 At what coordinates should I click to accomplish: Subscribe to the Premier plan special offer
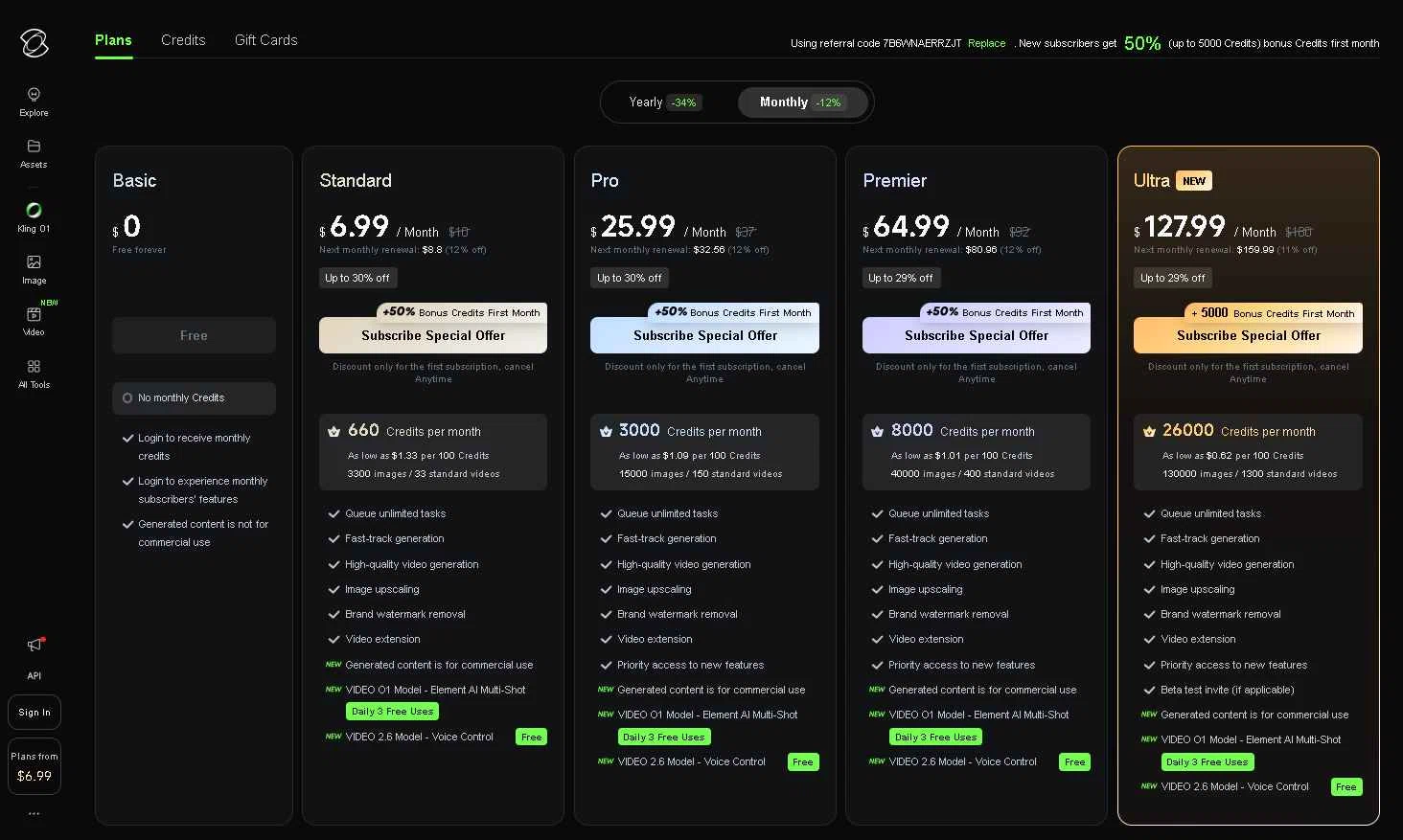[977, 336]
